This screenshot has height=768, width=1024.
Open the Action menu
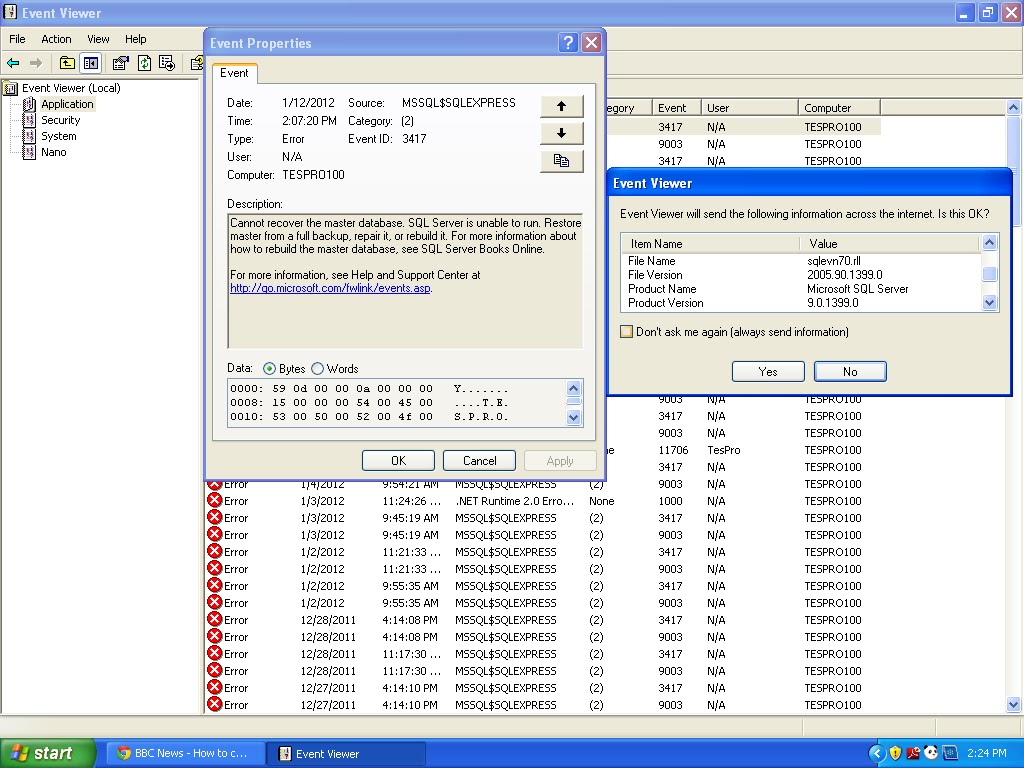click(x=55, y=39)
